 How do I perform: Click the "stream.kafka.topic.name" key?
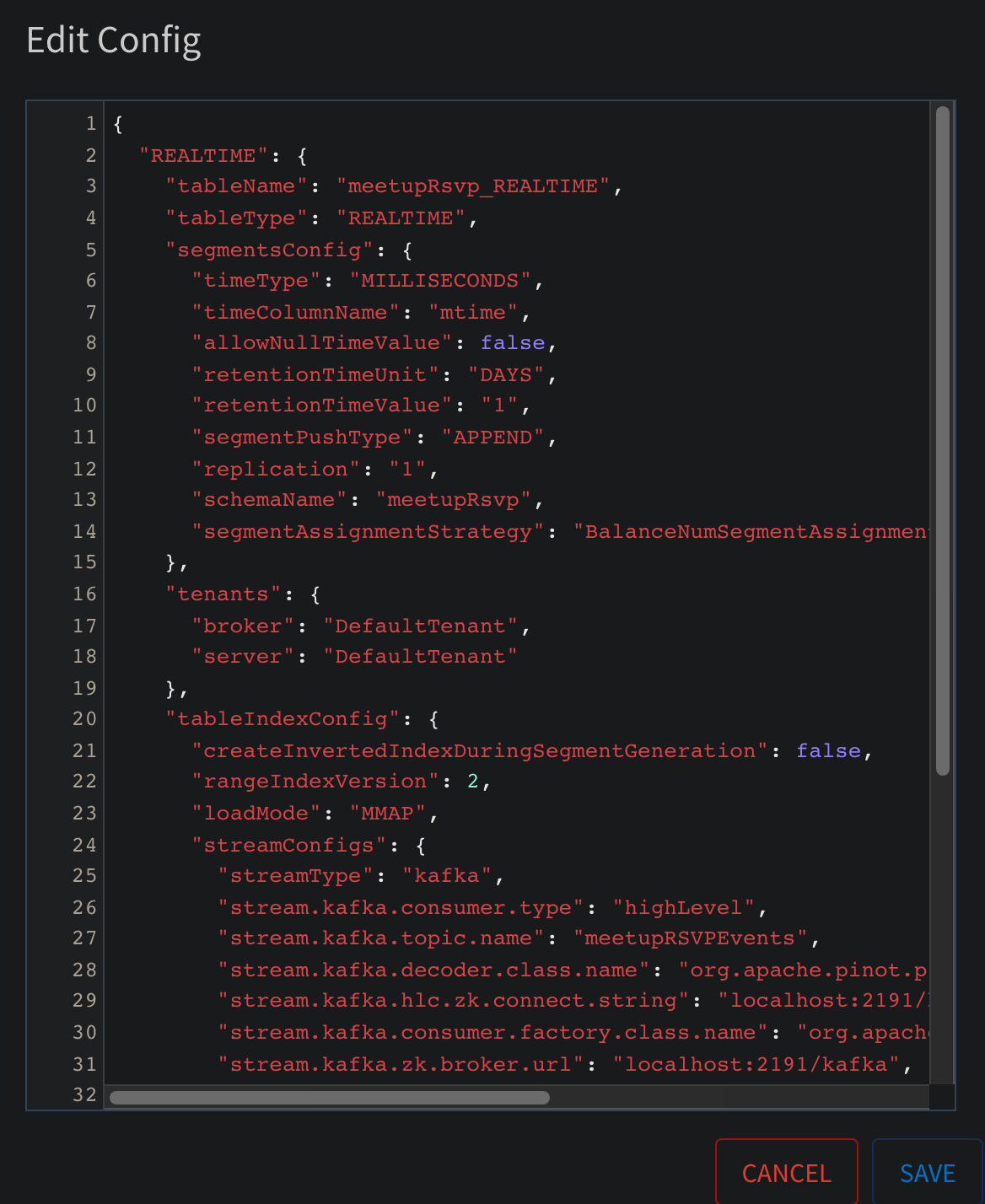[381, 938]
